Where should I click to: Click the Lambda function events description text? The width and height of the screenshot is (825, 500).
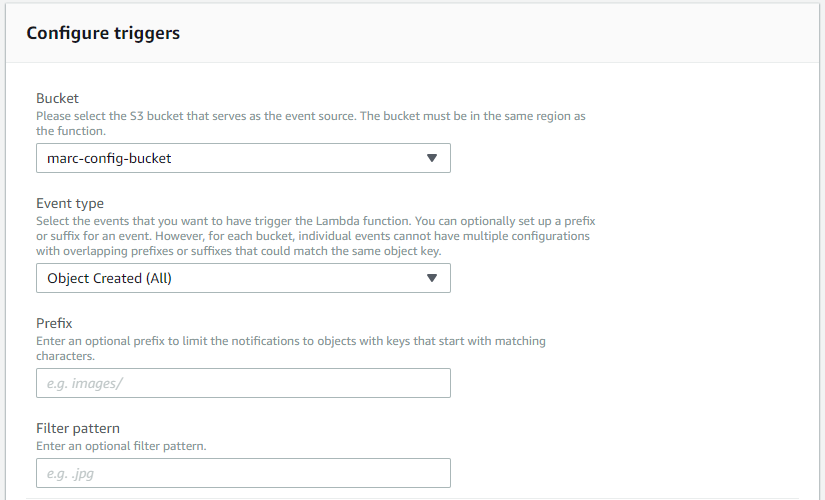[x=316, y=236]
